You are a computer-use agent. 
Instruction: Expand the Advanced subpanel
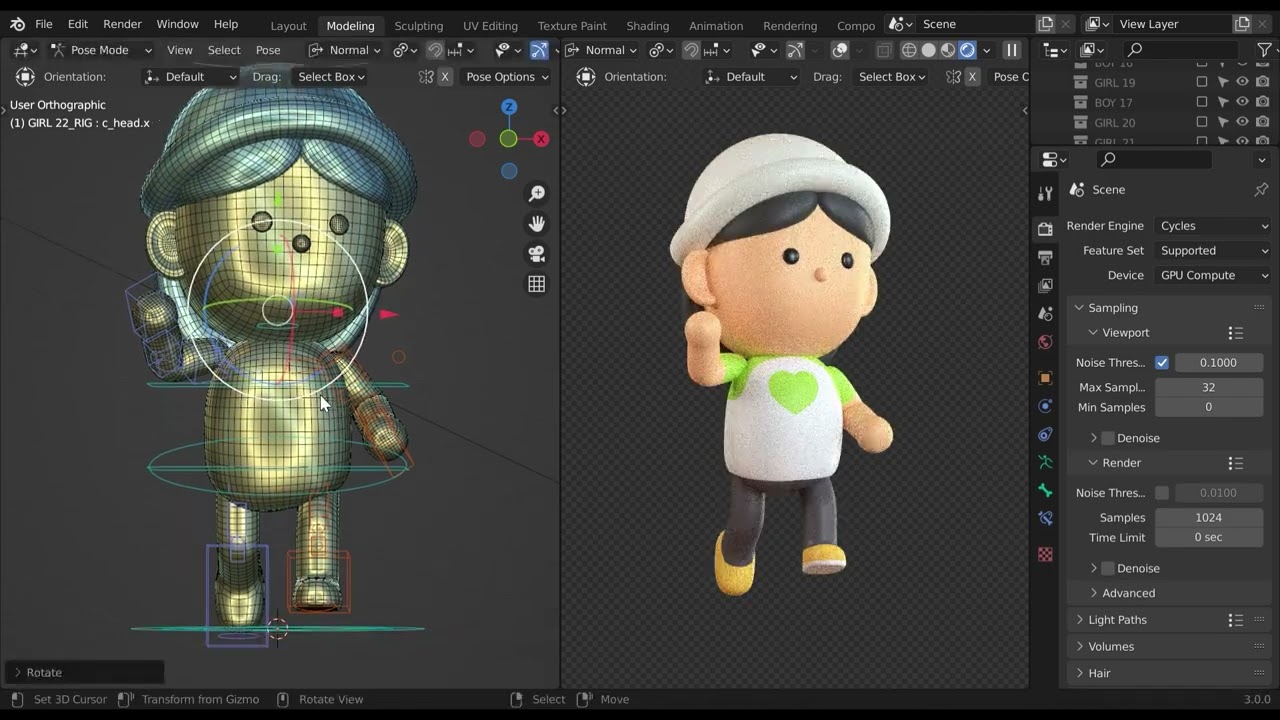point(1094,593)
